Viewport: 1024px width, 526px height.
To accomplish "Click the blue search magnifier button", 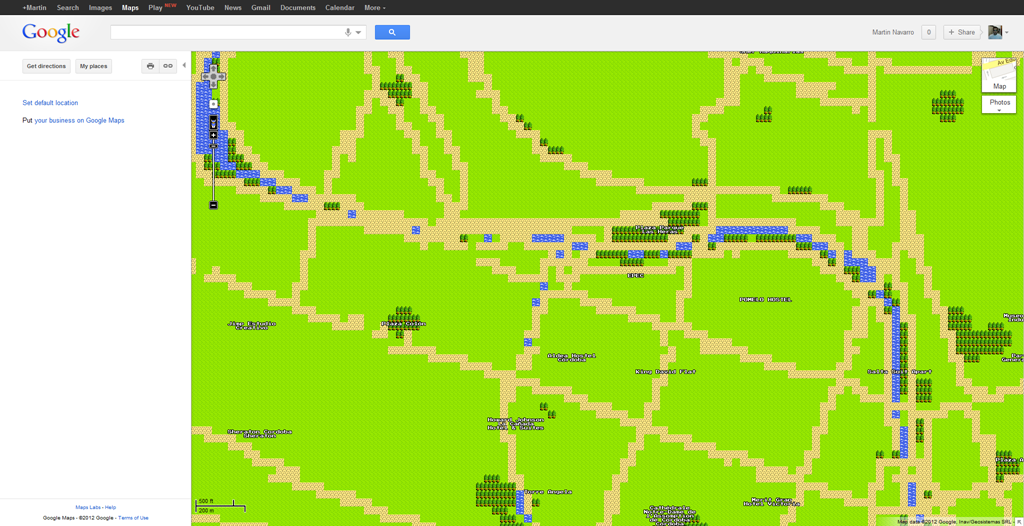I will 392,32.
